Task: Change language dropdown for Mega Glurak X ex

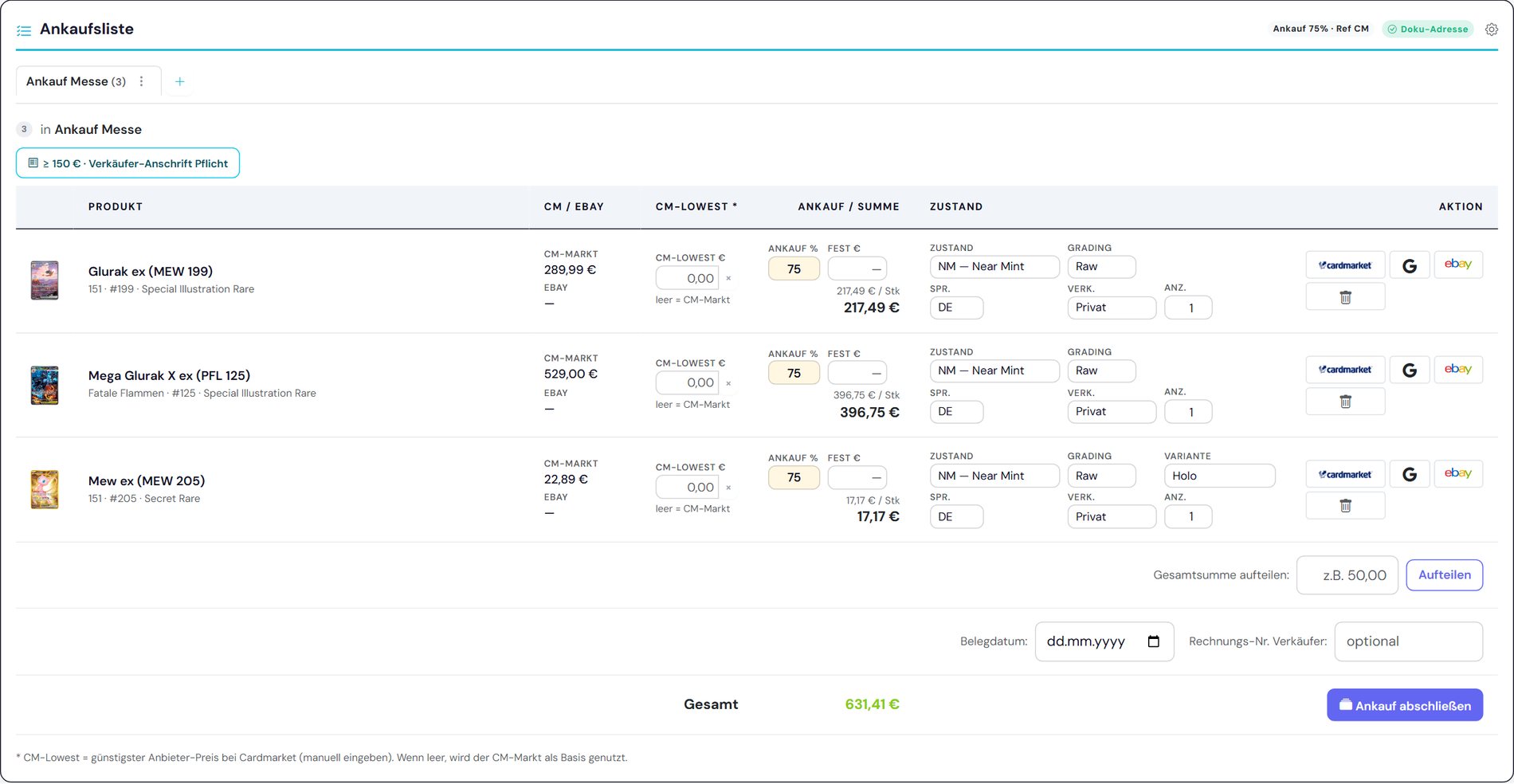Action: 956,412
